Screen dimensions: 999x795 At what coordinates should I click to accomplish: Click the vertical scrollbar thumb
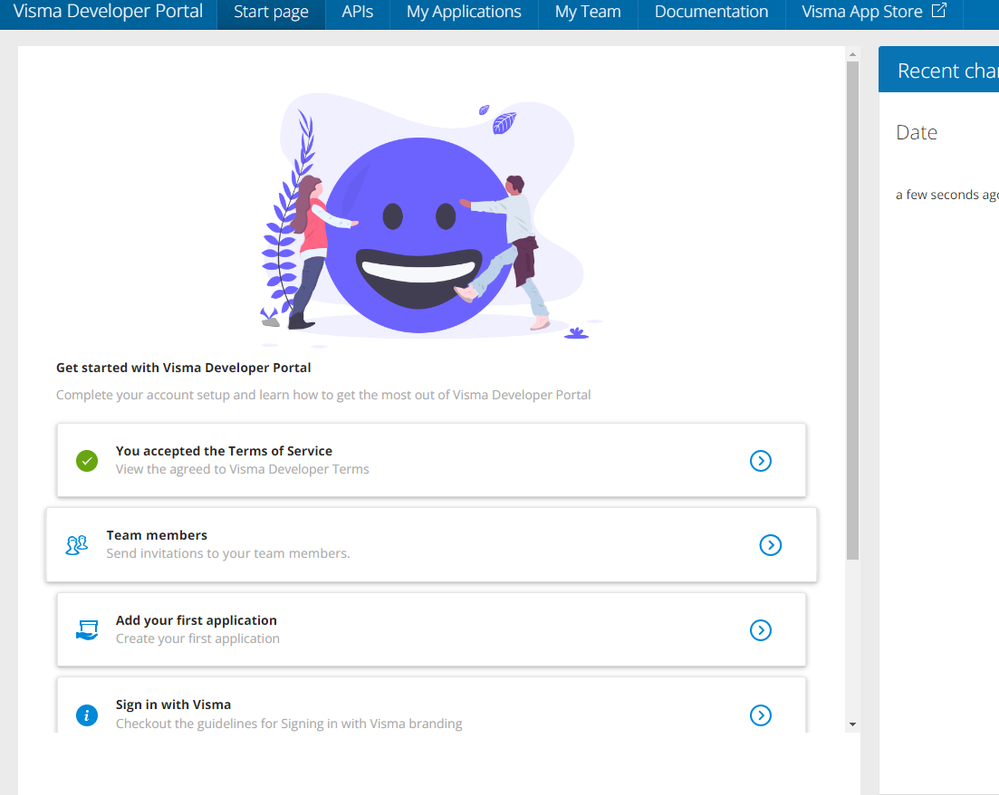pos(852,310)
